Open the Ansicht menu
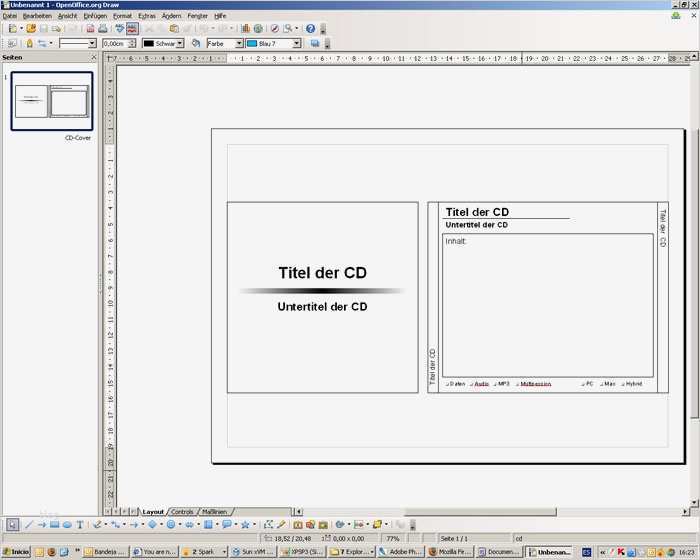Screen dimensions: 700x560 67,16
